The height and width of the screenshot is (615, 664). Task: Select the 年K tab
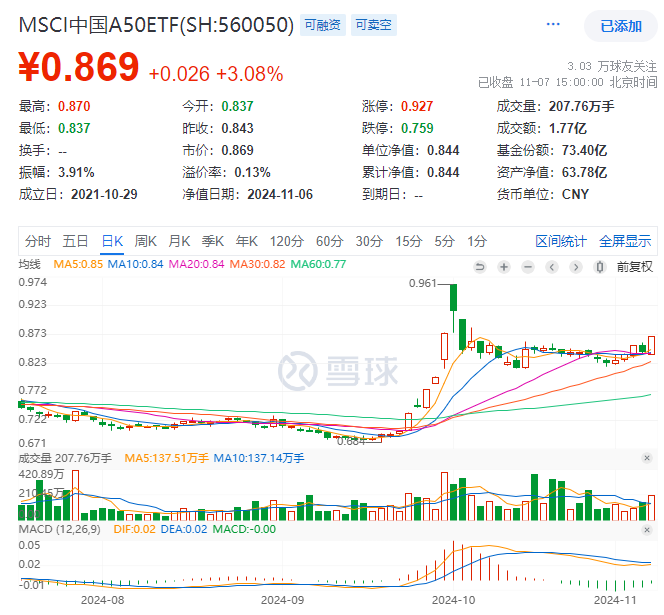tap(247, 241)
